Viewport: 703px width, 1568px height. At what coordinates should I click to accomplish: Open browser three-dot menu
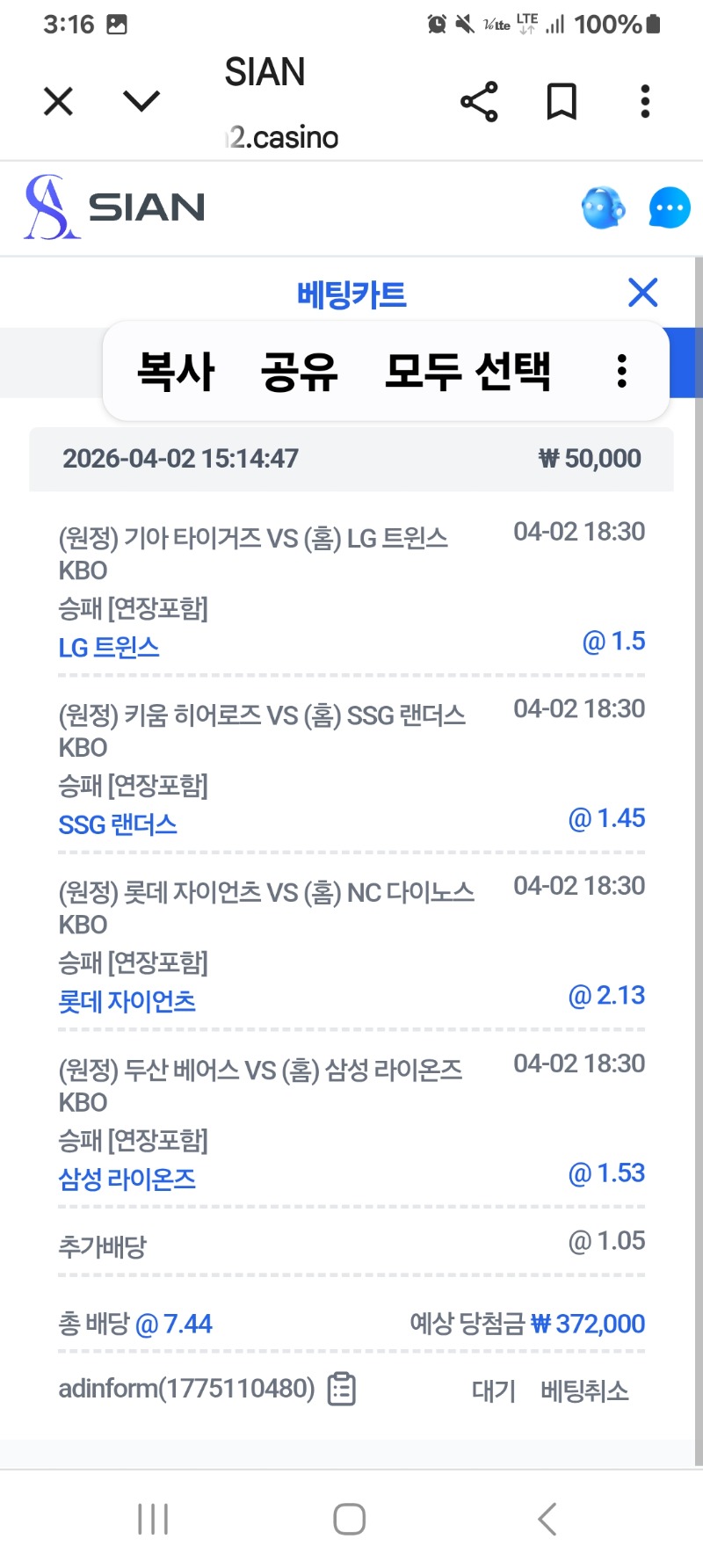tap(645, 102)
